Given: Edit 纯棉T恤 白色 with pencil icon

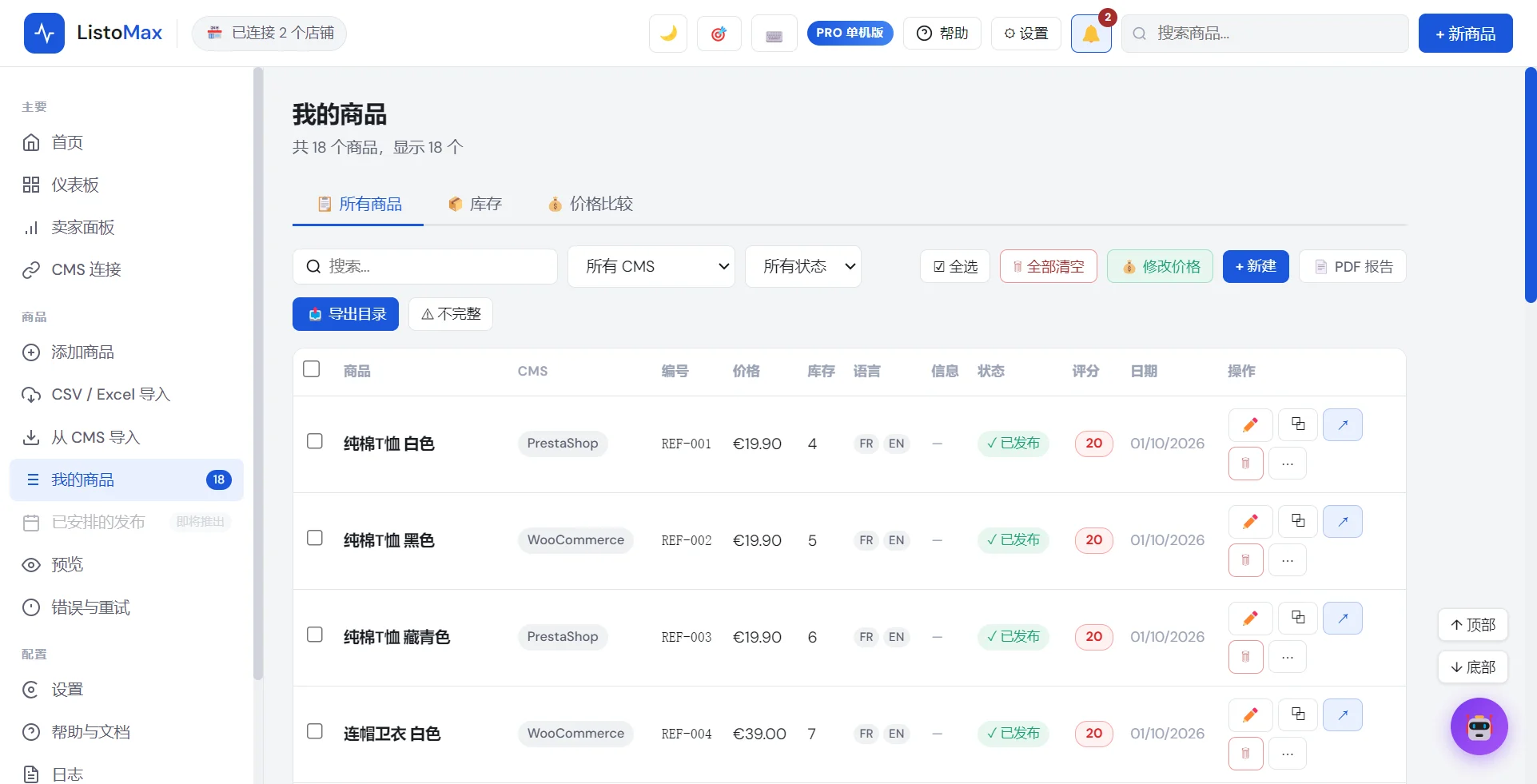Looking at the screenshot, I should coord(1250,424).
